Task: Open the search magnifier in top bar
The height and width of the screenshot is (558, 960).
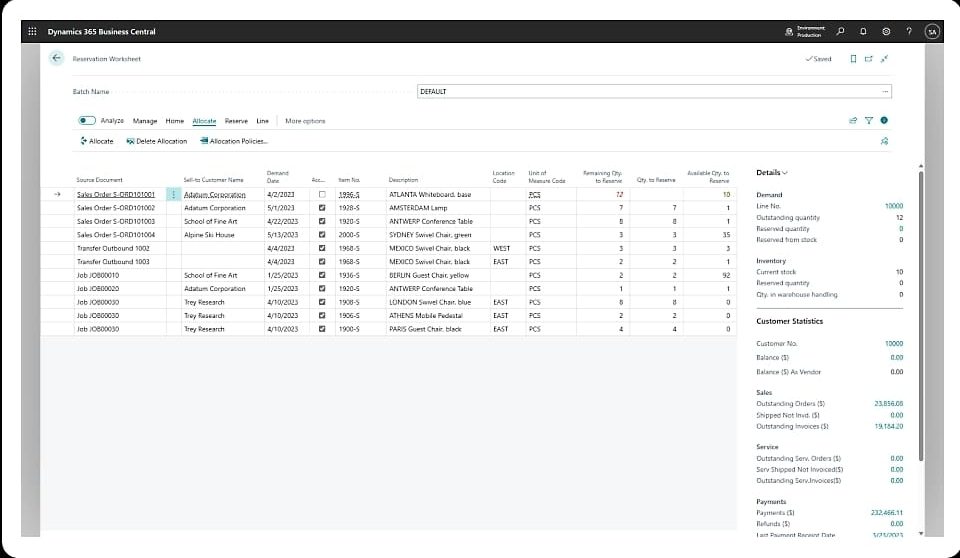Action: [x=841, y=31]
